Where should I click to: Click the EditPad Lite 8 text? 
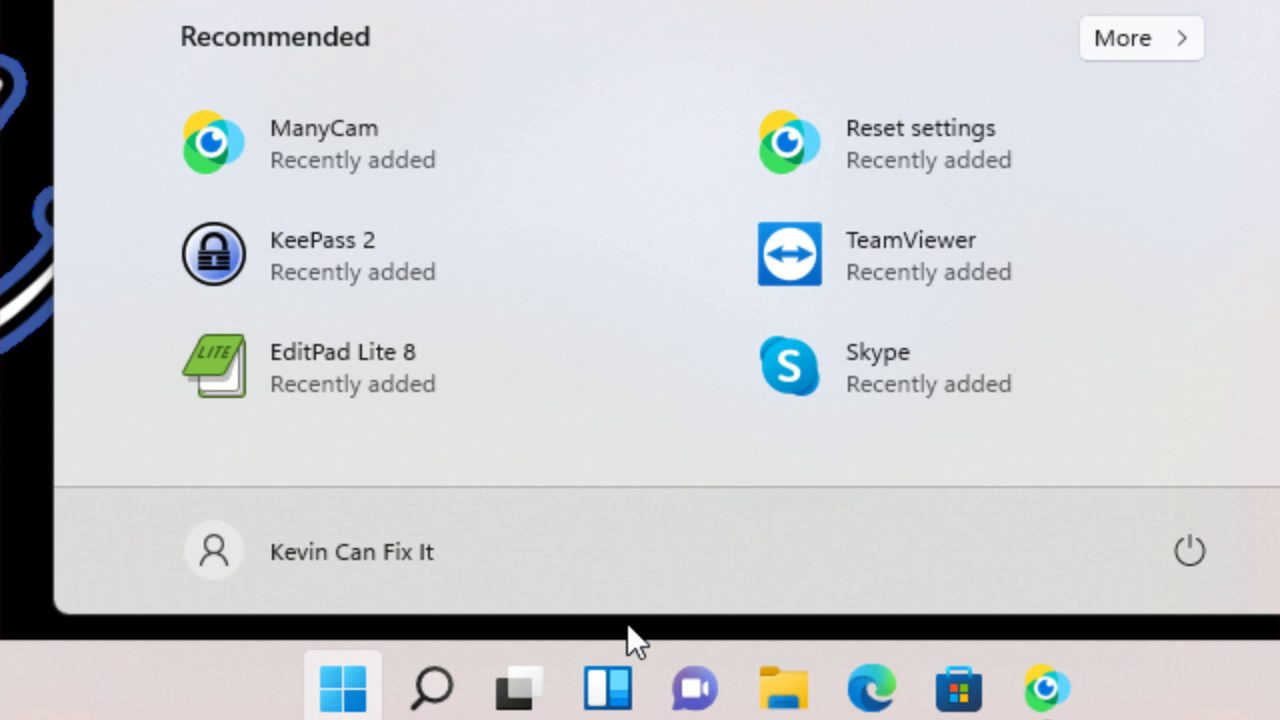click(342, 352)
